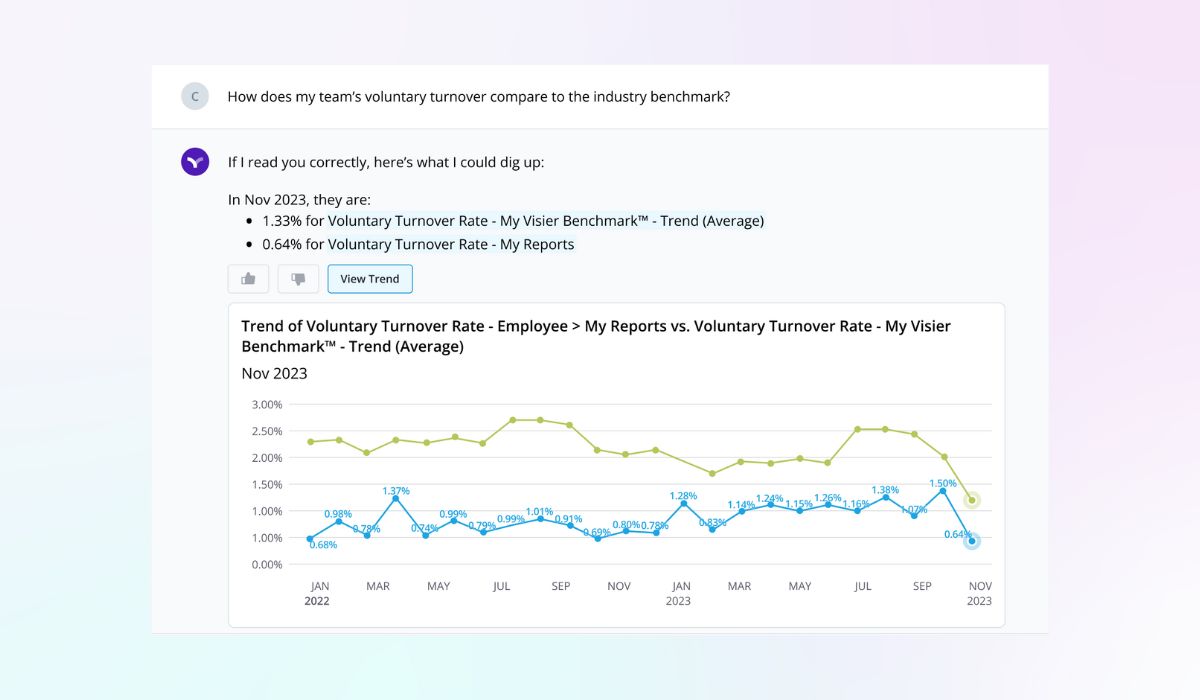Select the highlighted blue My Reports point at Nov 2023

[972, 541]
